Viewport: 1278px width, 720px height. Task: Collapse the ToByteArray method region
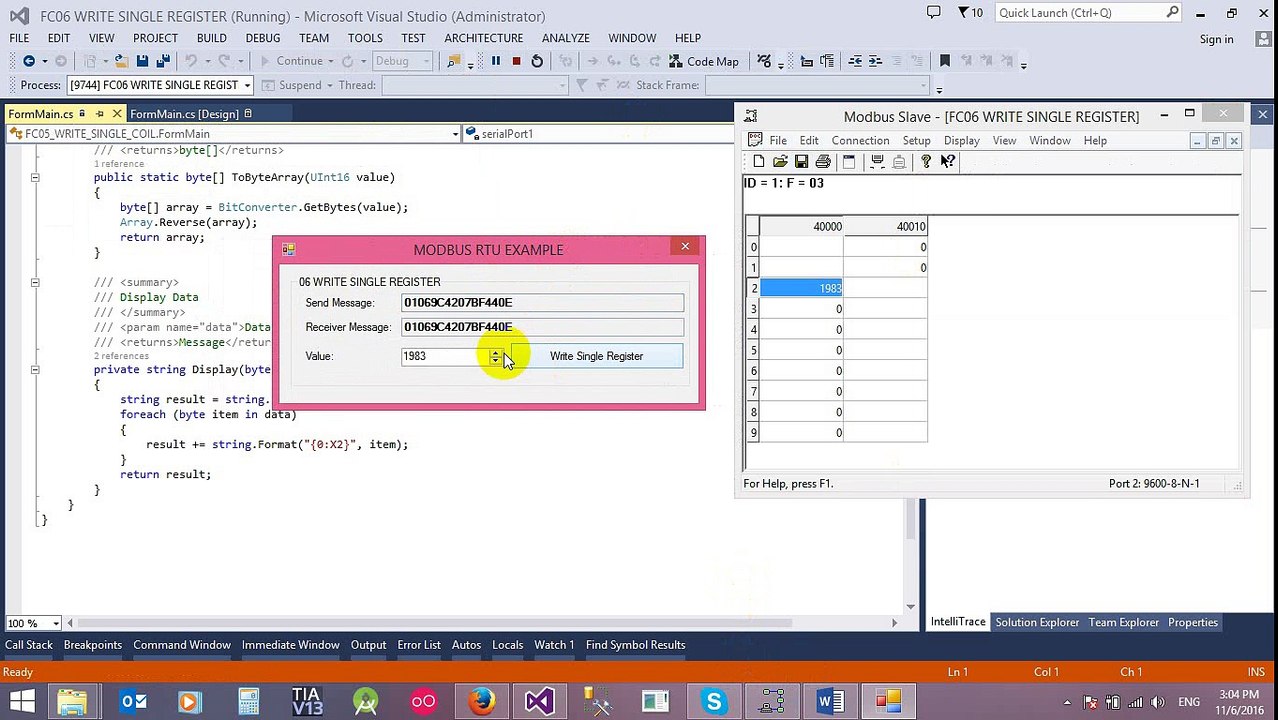pos(35,177)
